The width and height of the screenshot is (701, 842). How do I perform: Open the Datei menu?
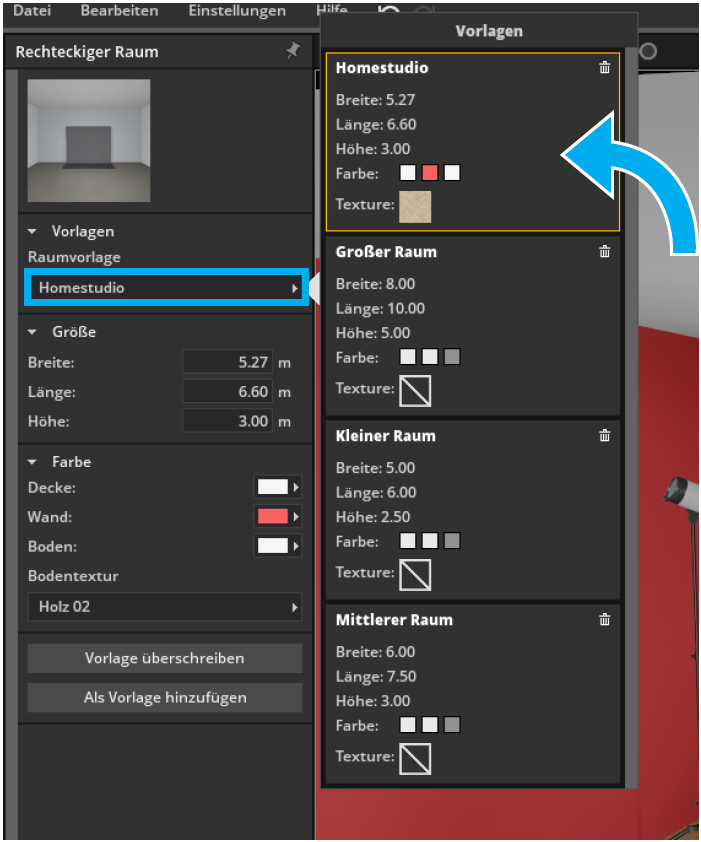coord(33,11)
